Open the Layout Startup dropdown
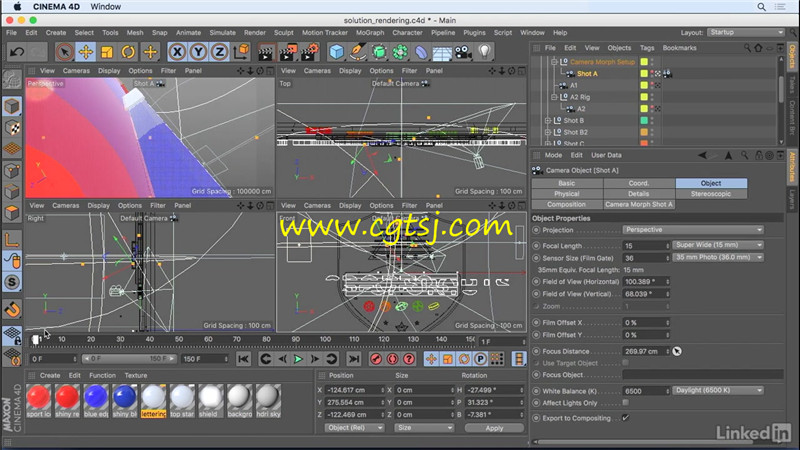 tap(745, 32)
